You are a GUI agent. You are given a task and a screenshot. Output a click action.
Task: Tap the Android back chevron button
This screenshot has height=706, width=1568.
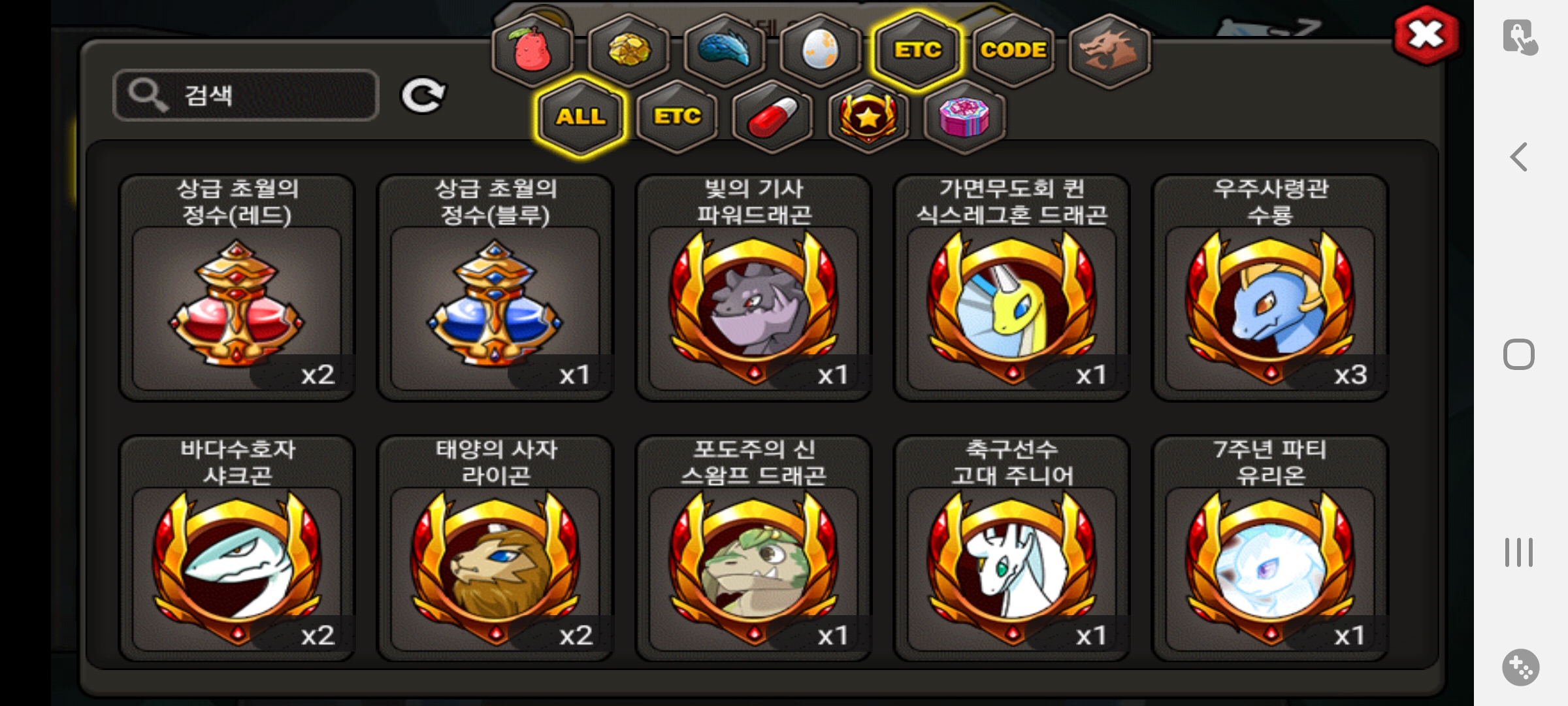[x=1520, y=157]
